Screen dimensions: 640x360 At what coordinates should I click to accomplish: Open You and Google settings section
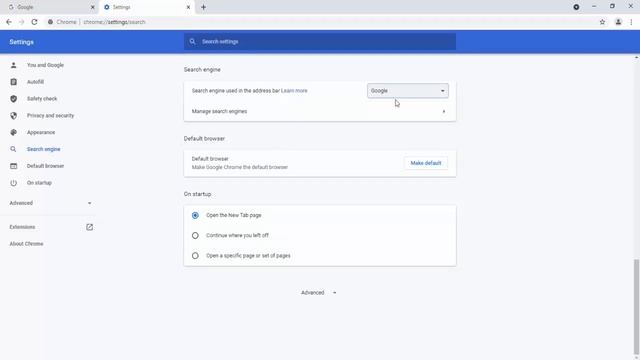point(45,65)
